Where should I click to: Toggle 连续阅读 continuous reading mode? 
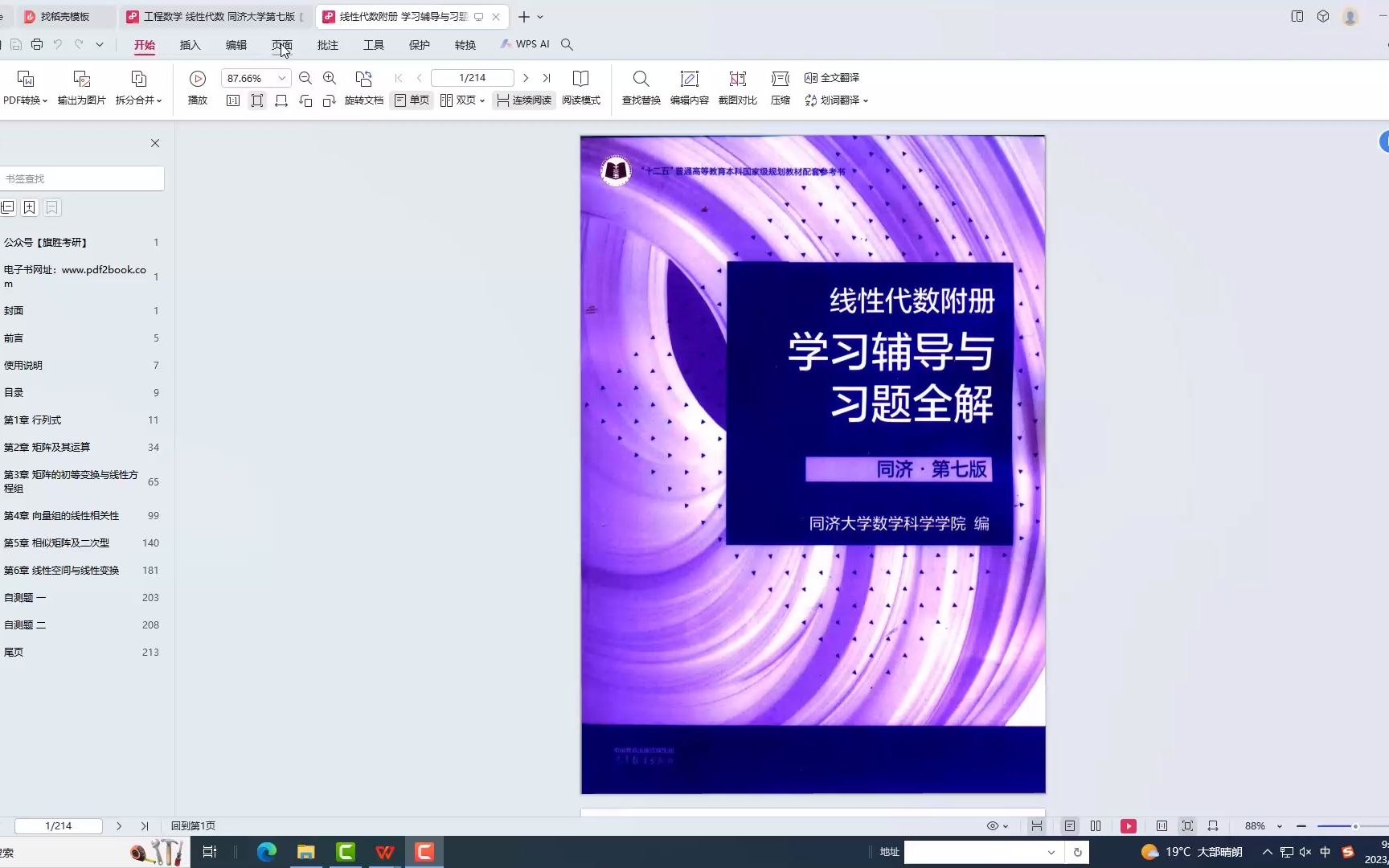pos(522,100)
